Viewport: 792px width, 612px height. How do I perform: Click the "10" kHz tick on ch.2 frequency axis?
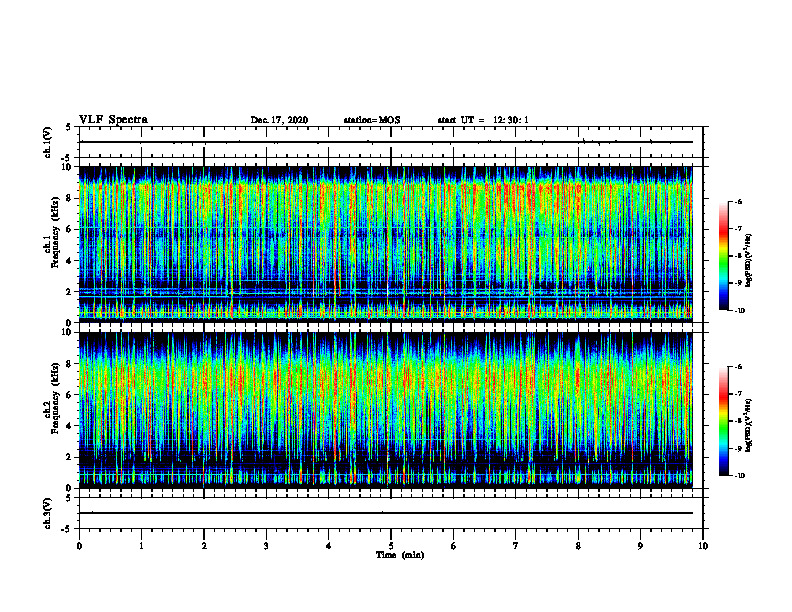tap(68, 332)
